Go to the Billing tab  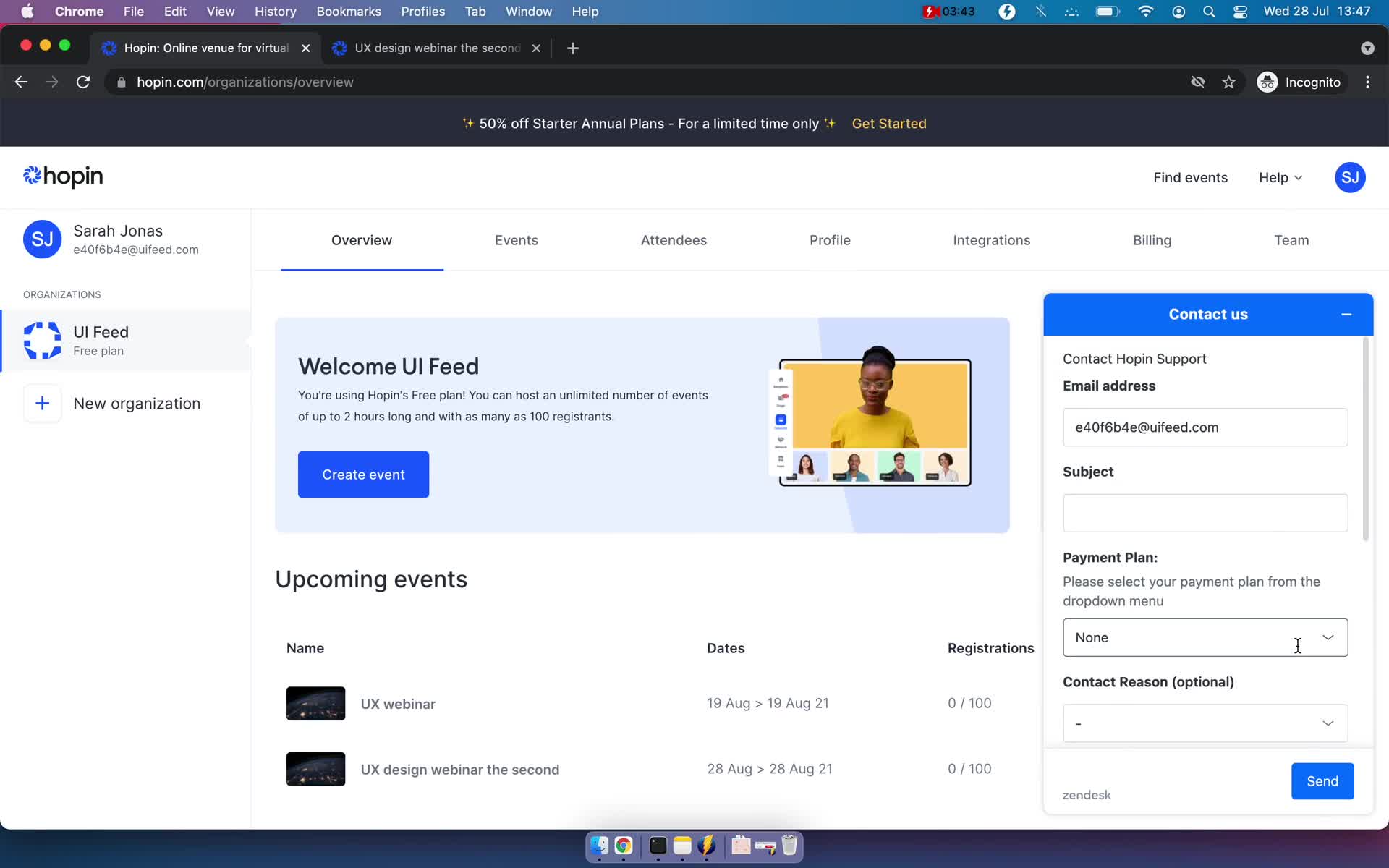point(1152,240)
